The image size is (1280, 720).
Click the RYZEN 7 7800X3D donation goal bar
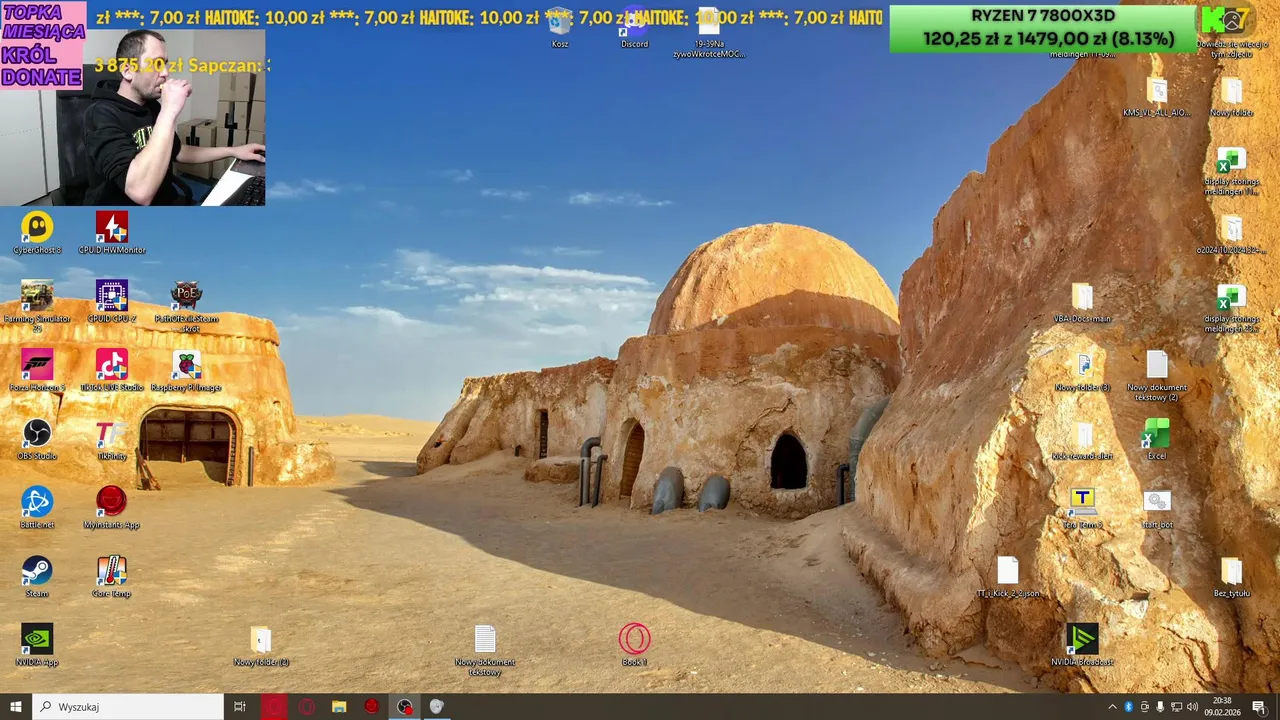[1042, 29]
